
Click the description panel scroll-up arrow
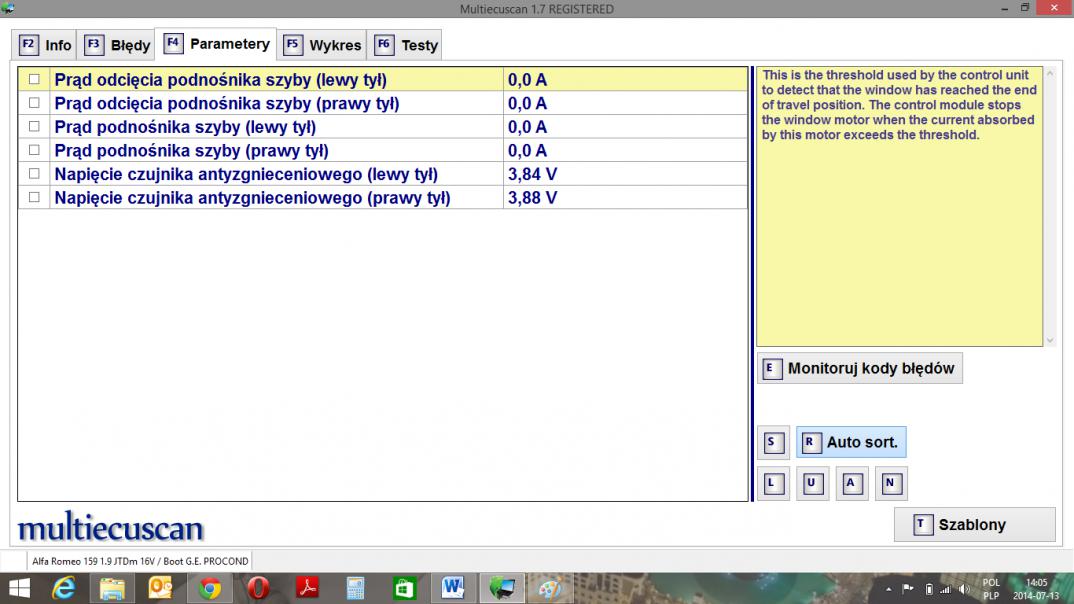click(x=1050, y=73)
